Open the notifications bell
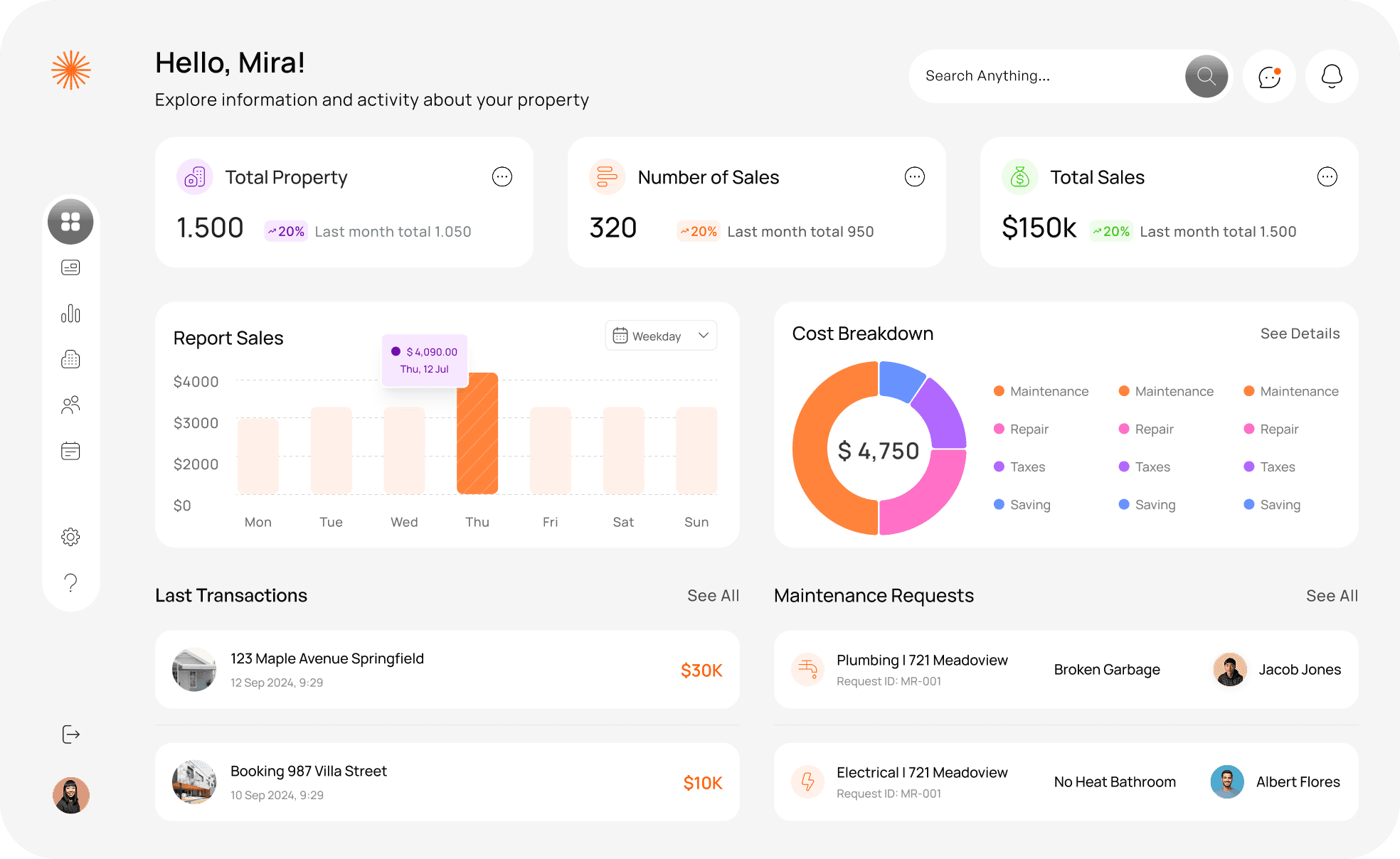This screenshot has width=1400, height=859. [x=1332, y=76]
